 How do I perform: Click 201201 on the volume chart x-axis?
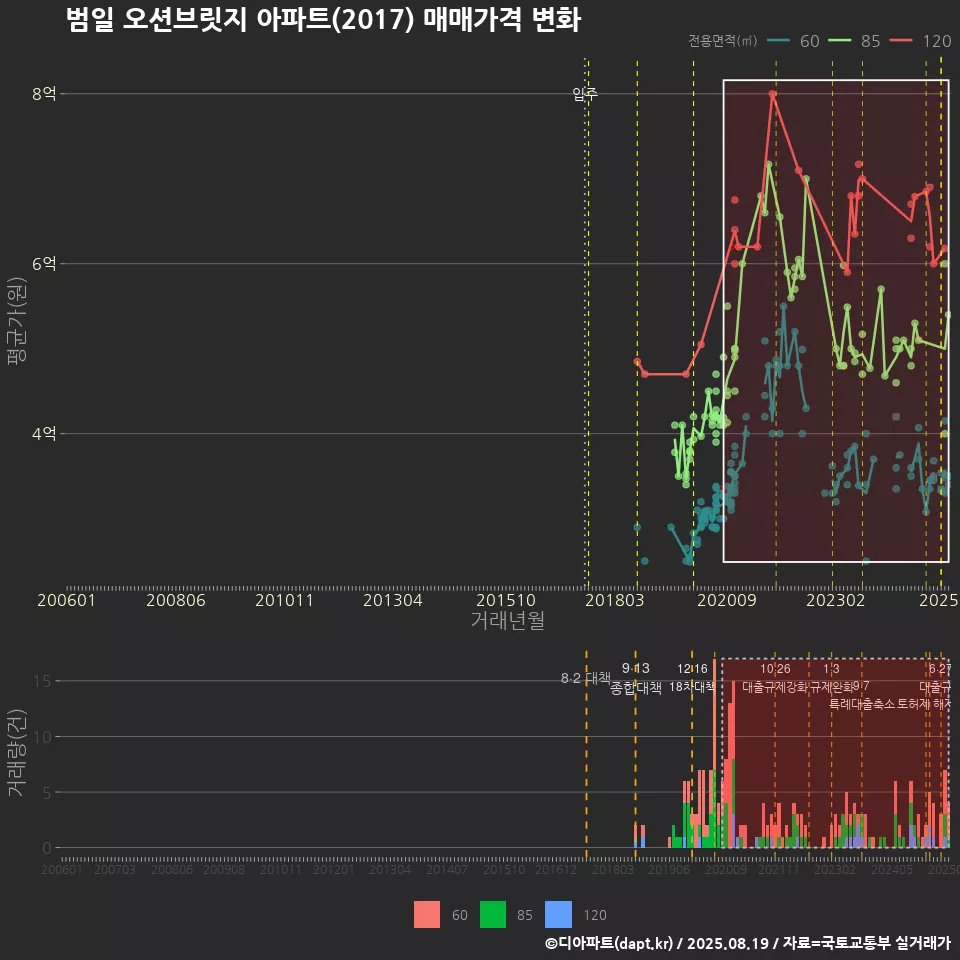coord(333,869)
